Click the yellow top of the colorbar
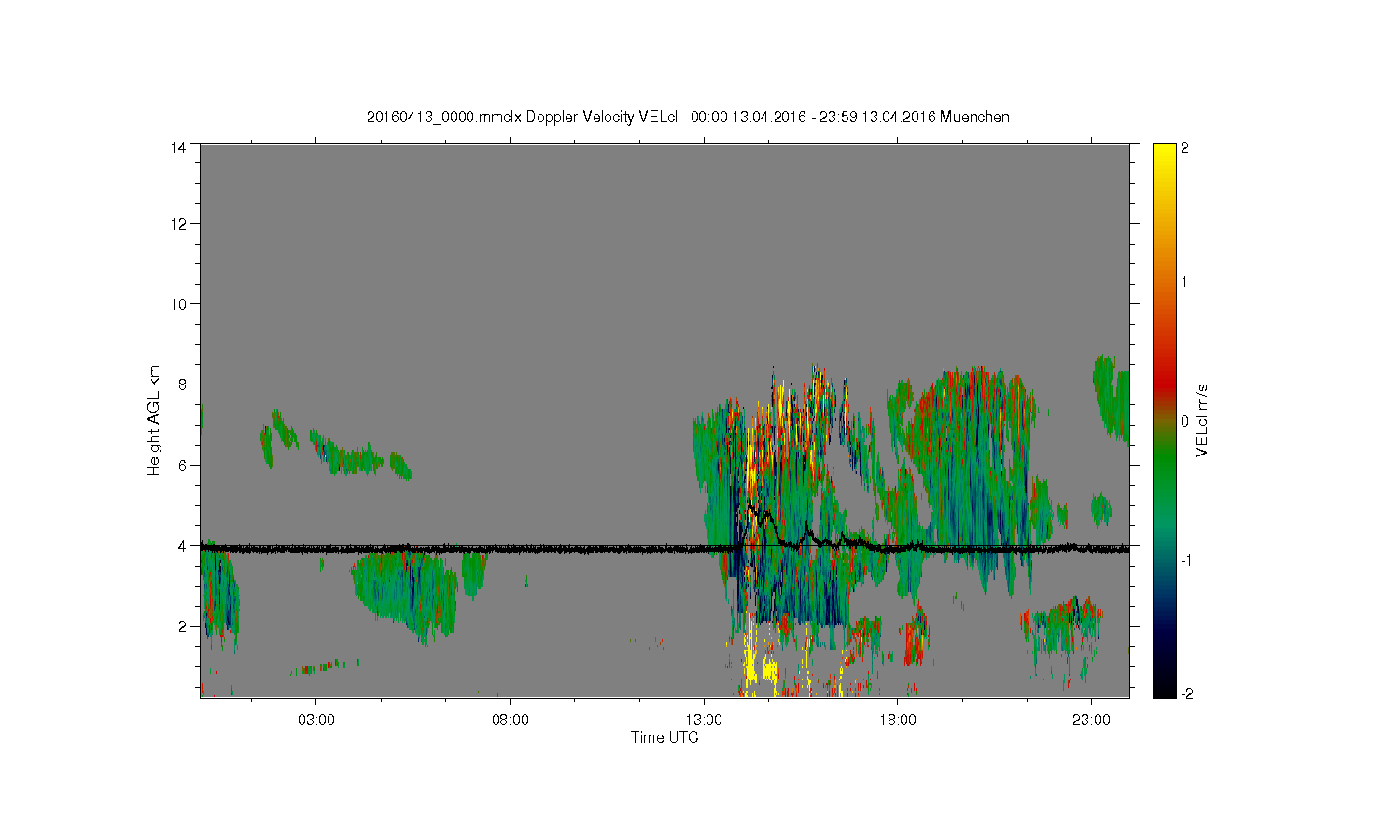Screen dimensions: 1400x840 pos(1164,154)
